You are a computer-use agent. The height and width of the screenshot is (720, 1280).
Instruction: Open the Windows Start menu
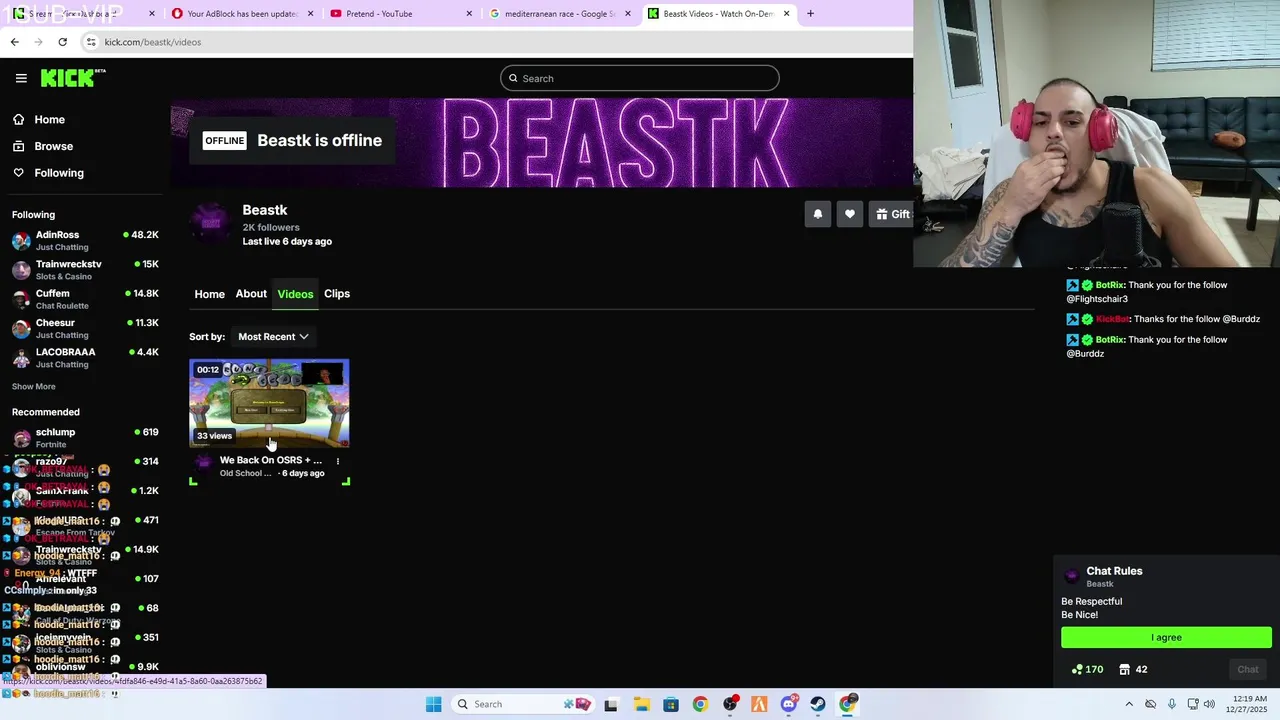pyautogui.click(x=433, y=704)
